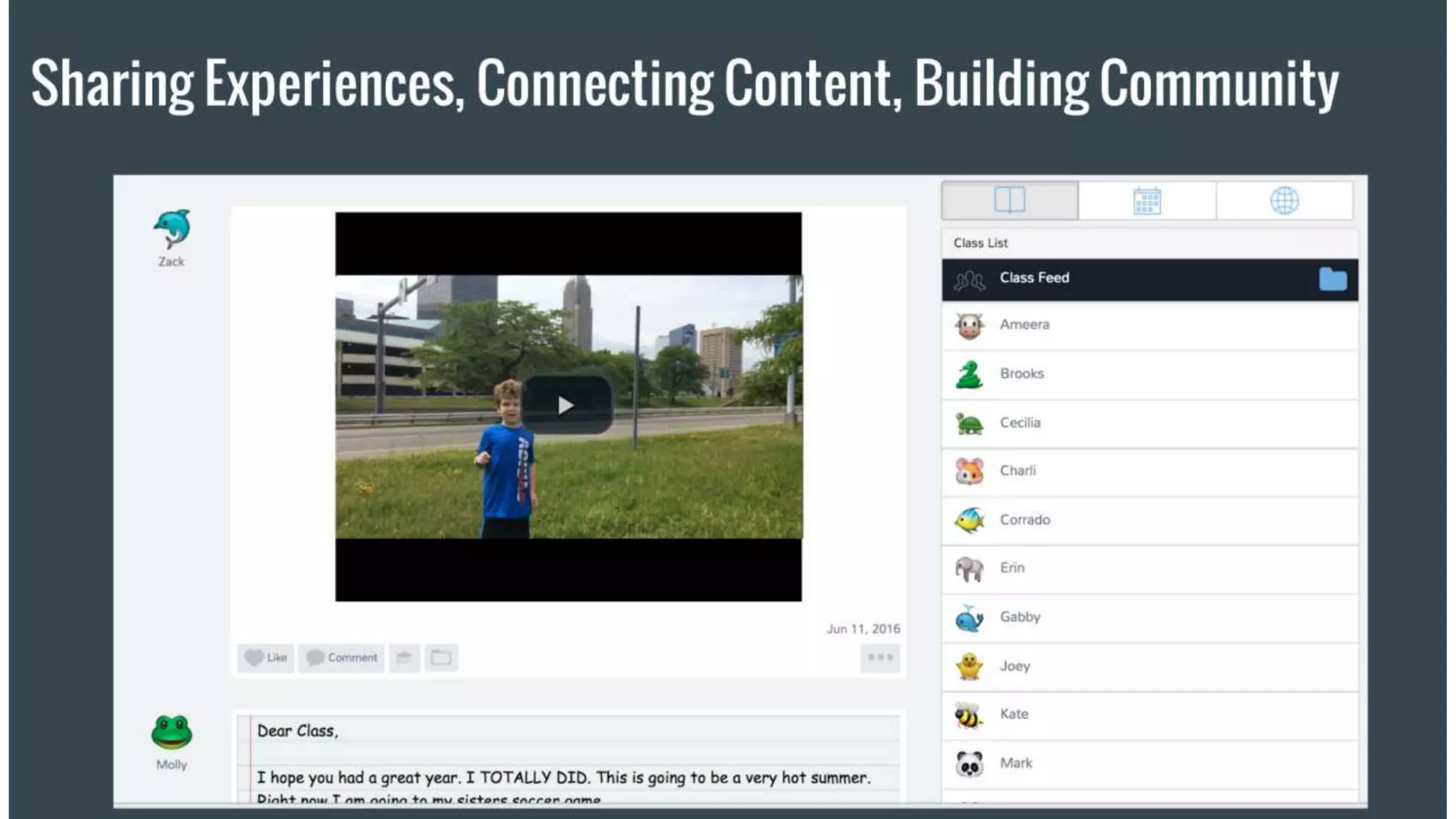Like Zack's video post
Screen dimensions: 1456x819
click(x=266, y=658)
